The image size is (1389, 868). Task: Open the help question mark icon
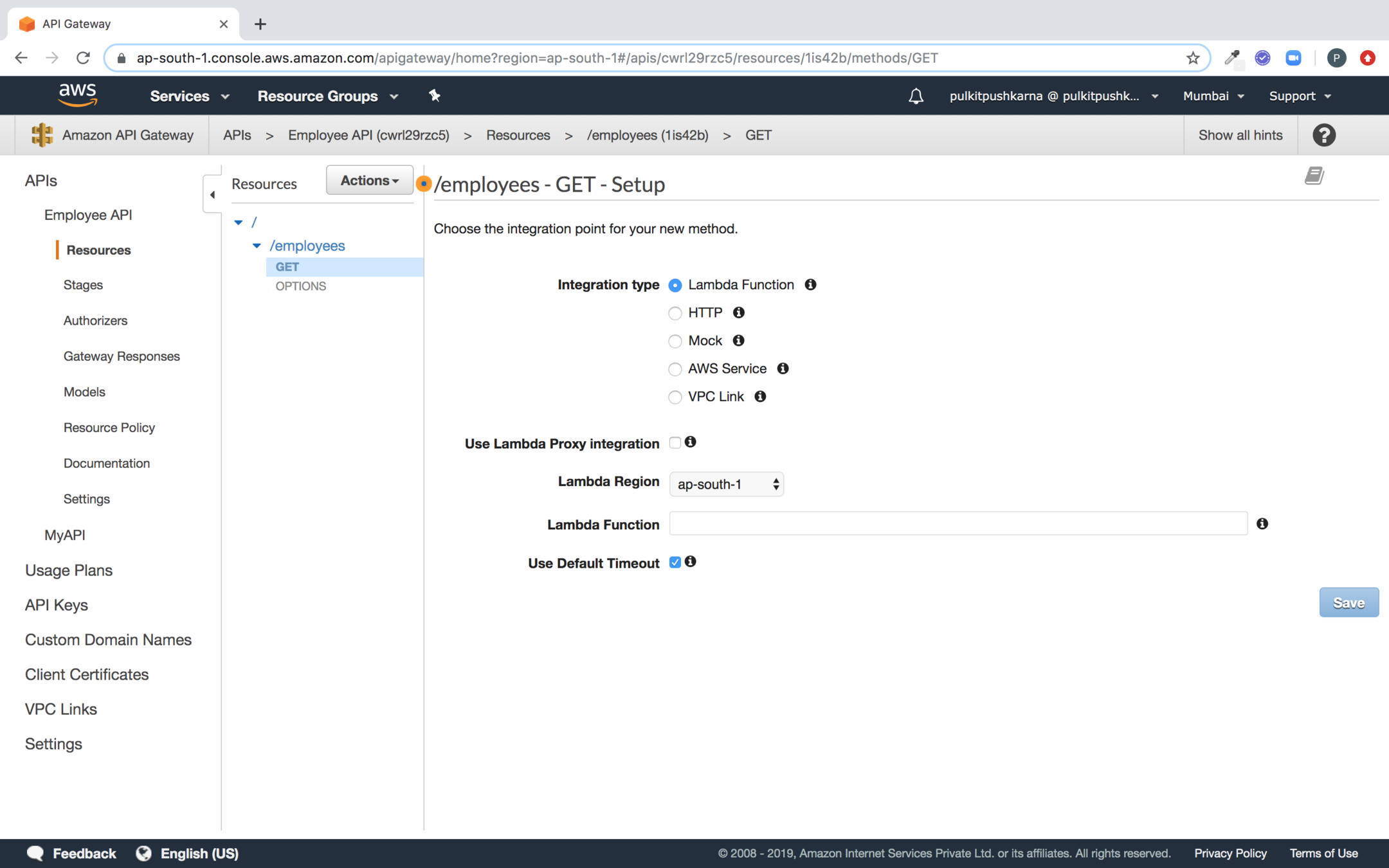point(1323,135)
